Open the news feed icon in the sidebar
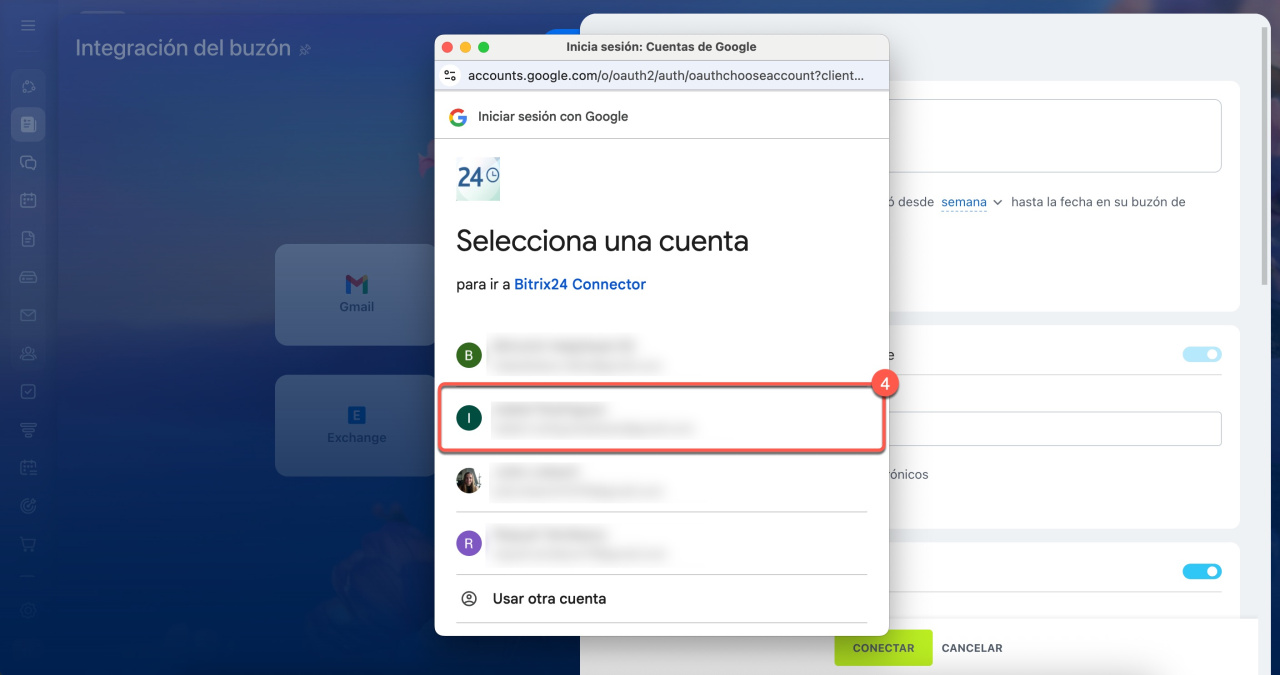1280x675 pixels. [28, 124]
